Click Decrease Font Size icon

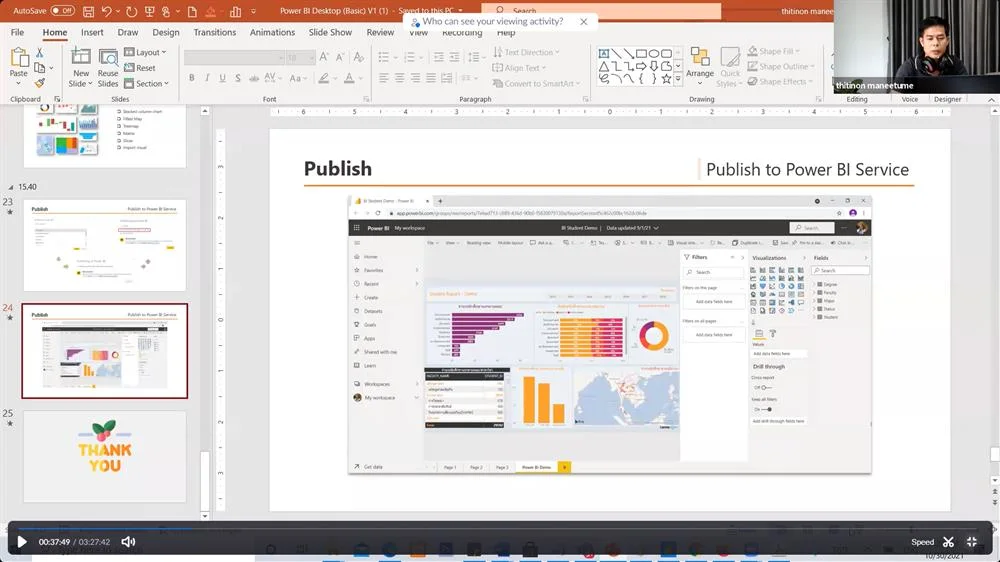point(341,57)
